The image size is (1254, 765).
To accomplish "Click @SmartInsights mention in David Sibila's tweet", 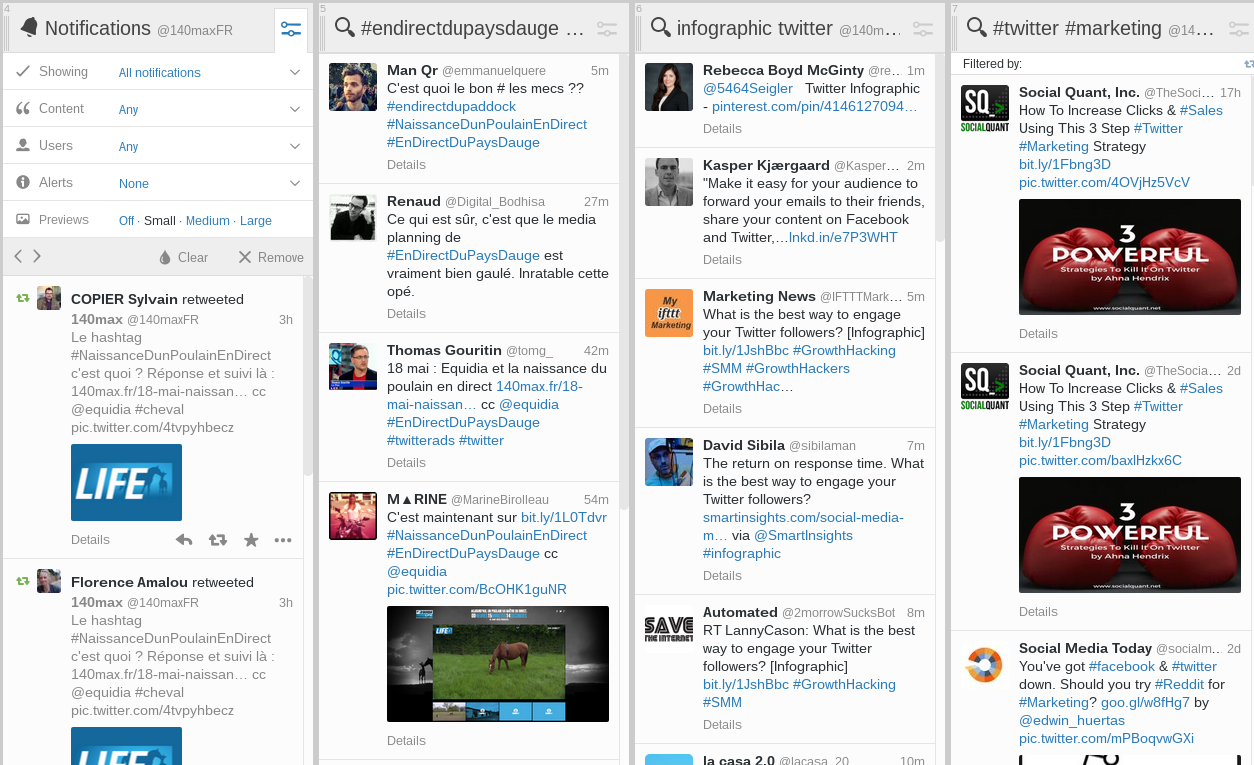I will click(x=803, y=535).
